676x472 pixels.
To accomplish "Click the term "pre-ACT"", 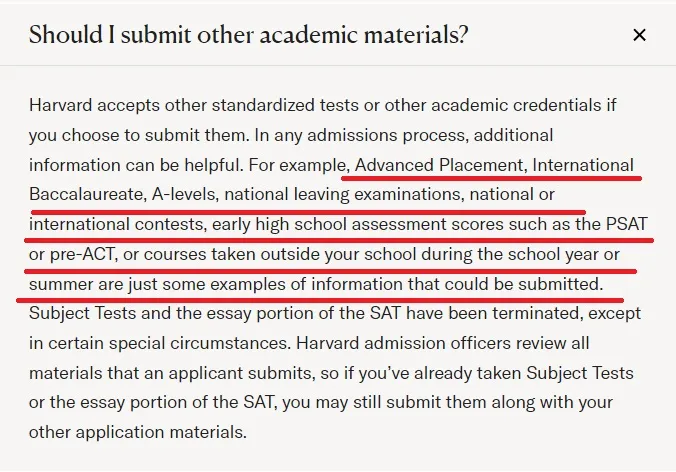I will click(x=81, y=255).
